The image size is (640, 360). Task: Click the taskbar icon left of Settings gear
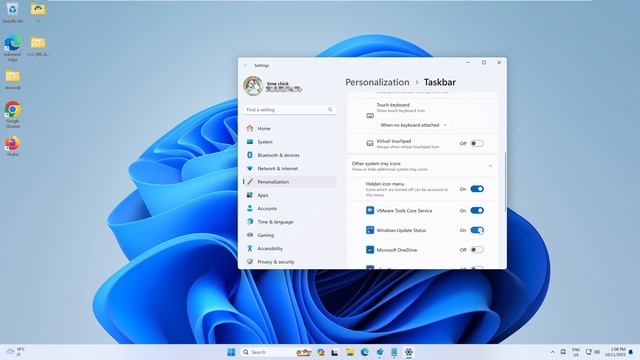[x=394, y=352]
